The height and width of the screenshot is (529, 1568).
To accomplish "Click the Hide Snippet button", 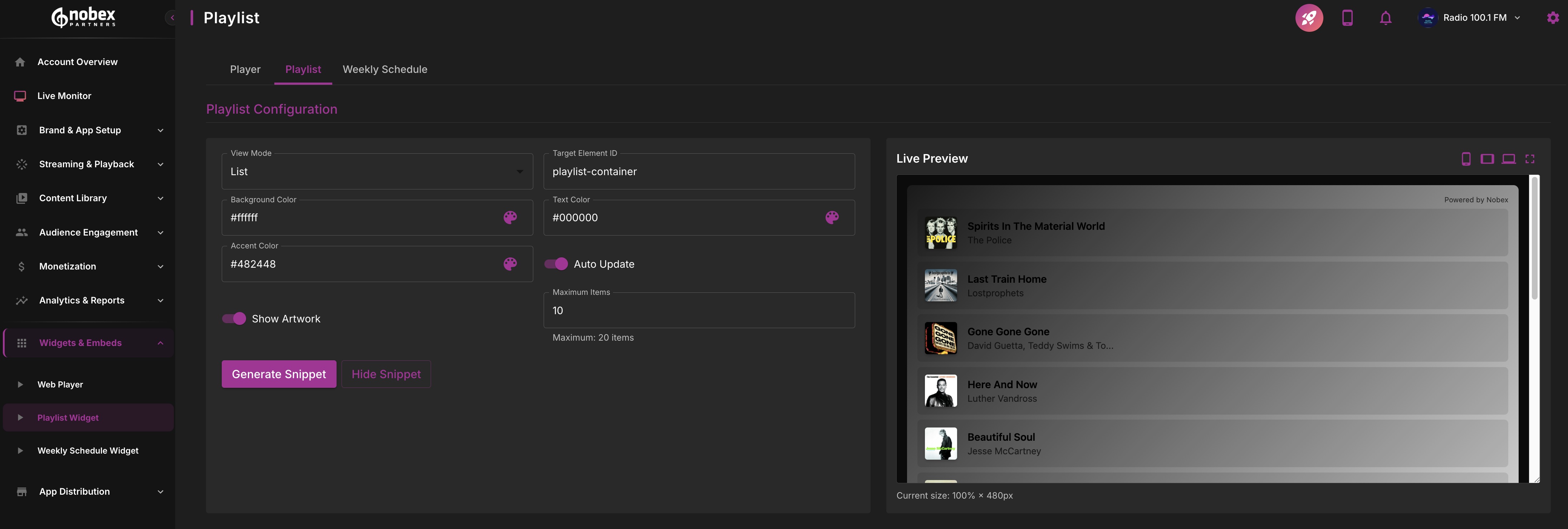I will tap(386, 374).
